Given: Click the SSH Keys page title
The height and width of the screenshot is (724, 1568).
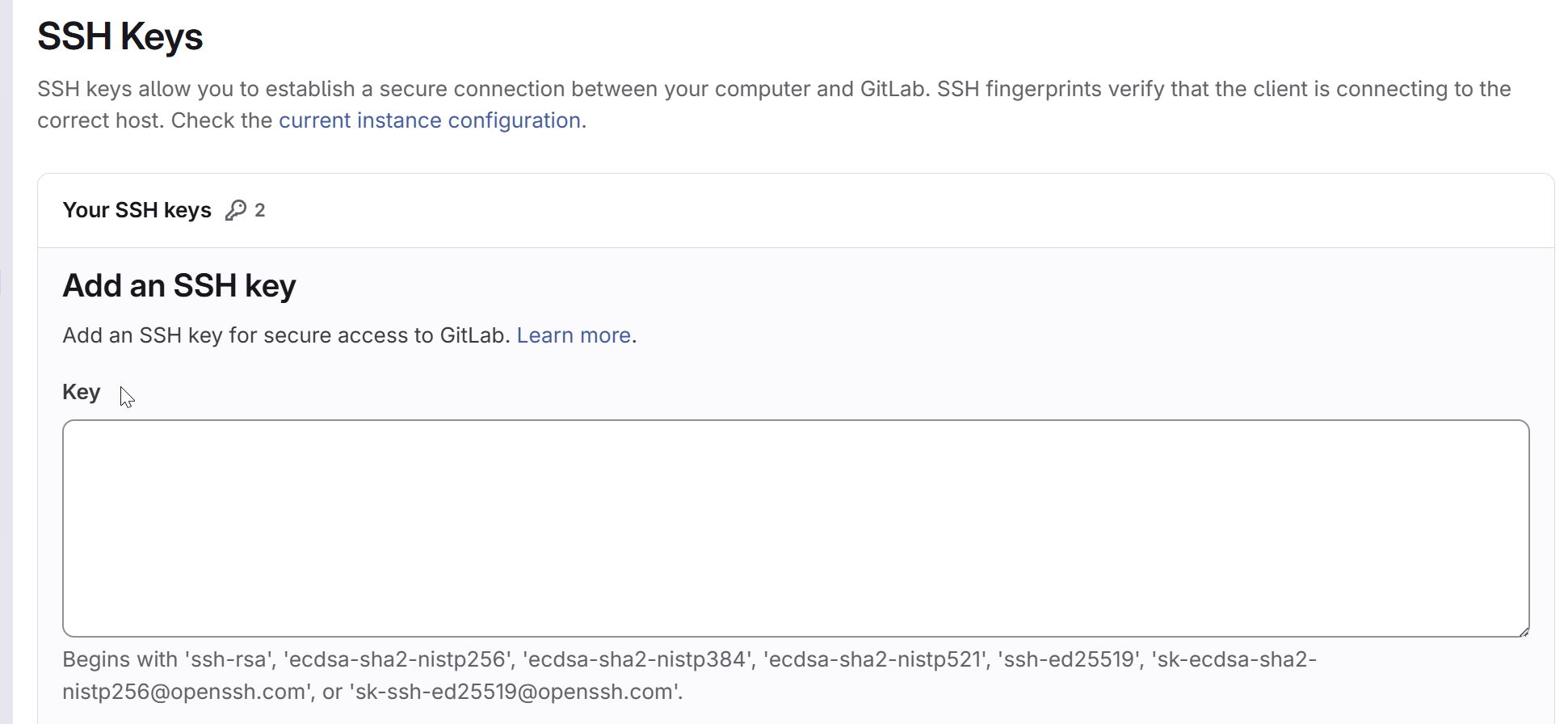Looking at the screenshot, I should (120, 36).
